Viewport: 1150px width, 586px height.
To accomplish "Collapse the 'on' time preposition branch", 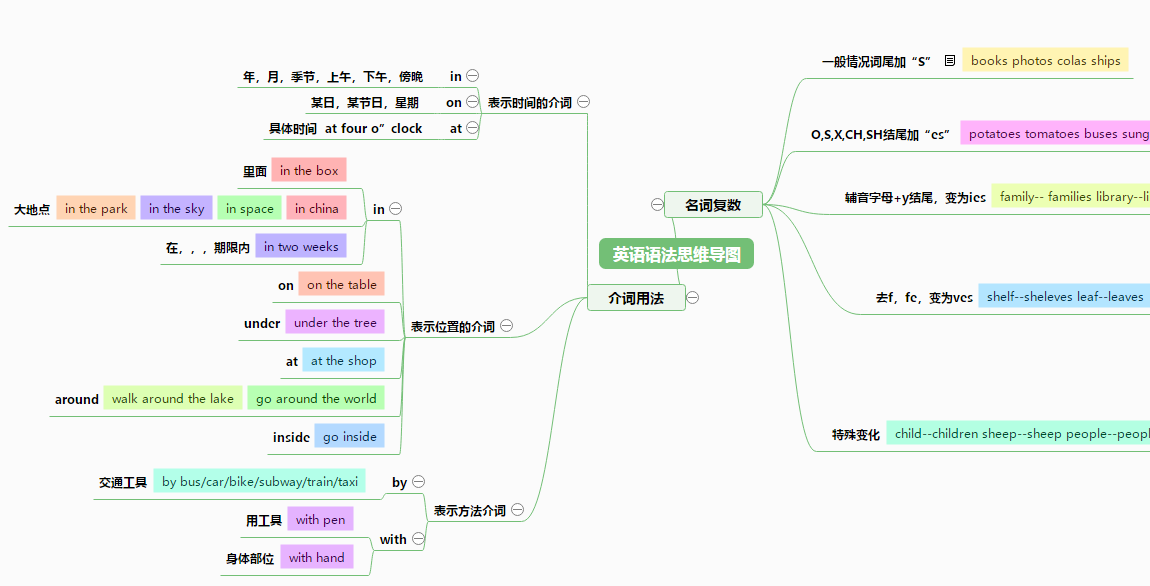I will (473, 102).
